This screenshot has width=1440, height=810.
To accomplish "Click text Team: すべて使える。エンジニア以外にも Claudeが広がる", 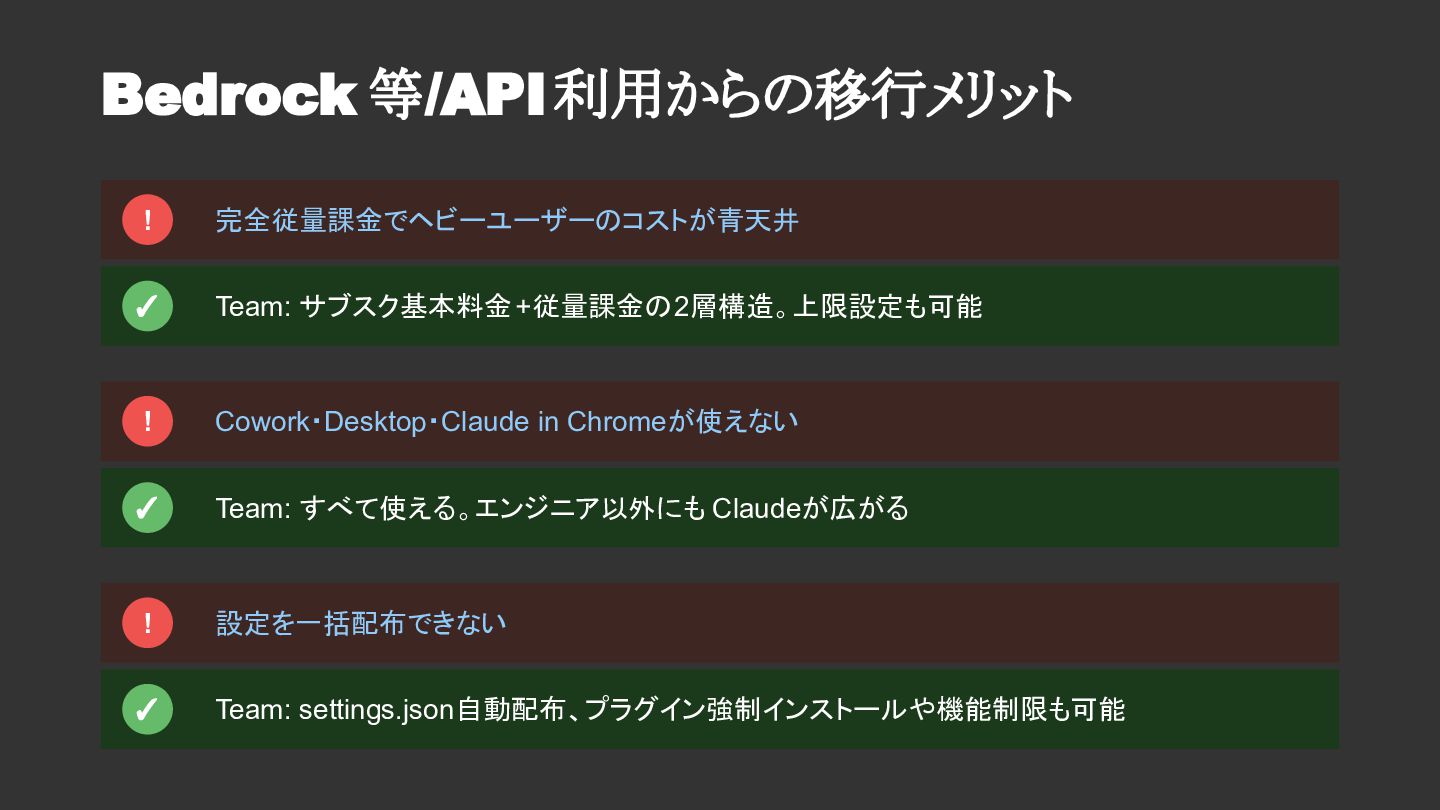I will (x=562, y=508).
